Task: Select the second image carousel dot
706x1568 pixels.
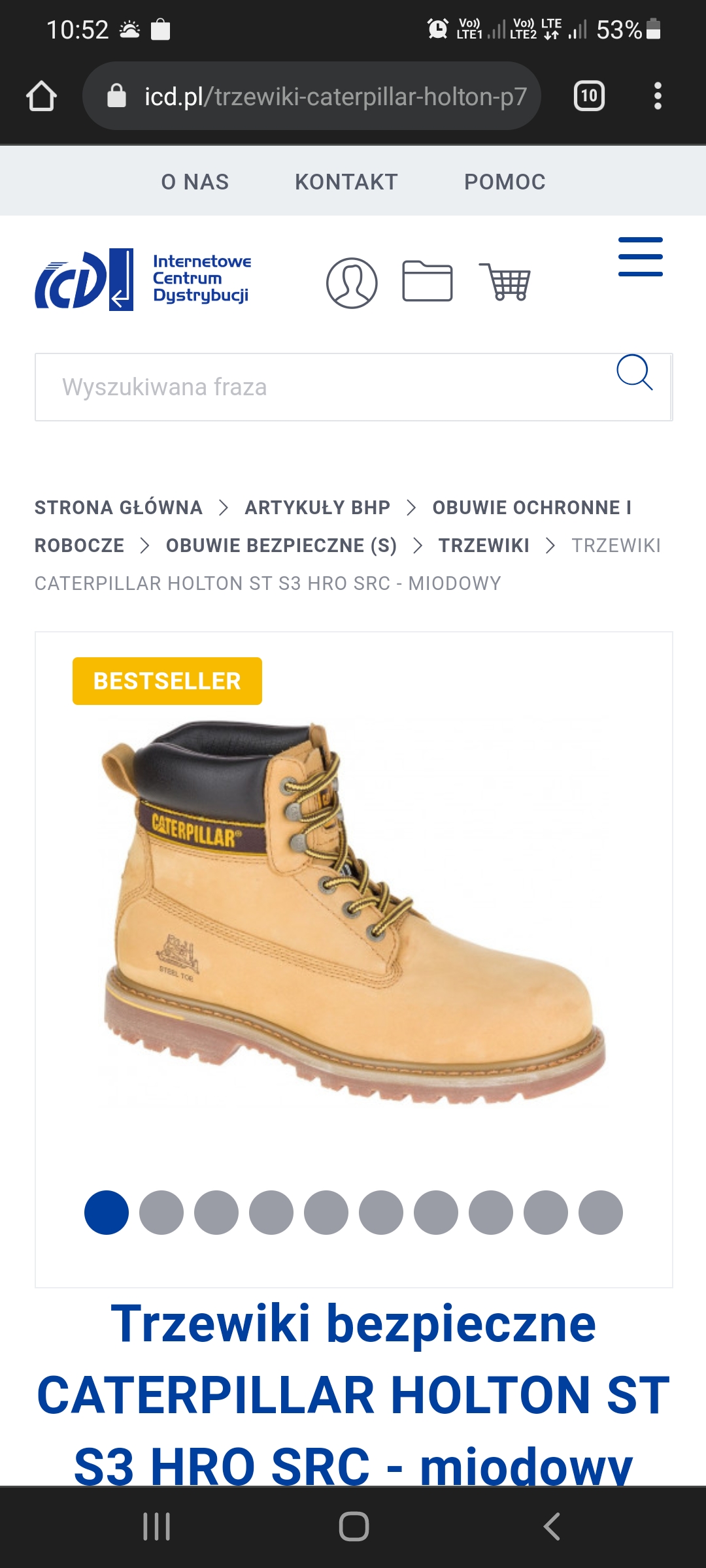Action: tap(161, 1213)
